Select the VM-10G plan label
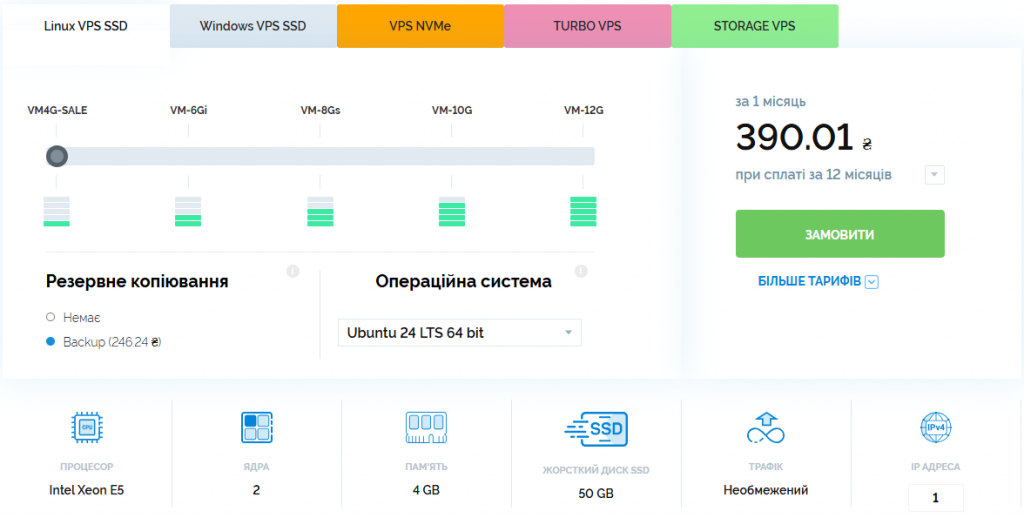The width and height of the screenshot is (1024, 518). point(452,110)
